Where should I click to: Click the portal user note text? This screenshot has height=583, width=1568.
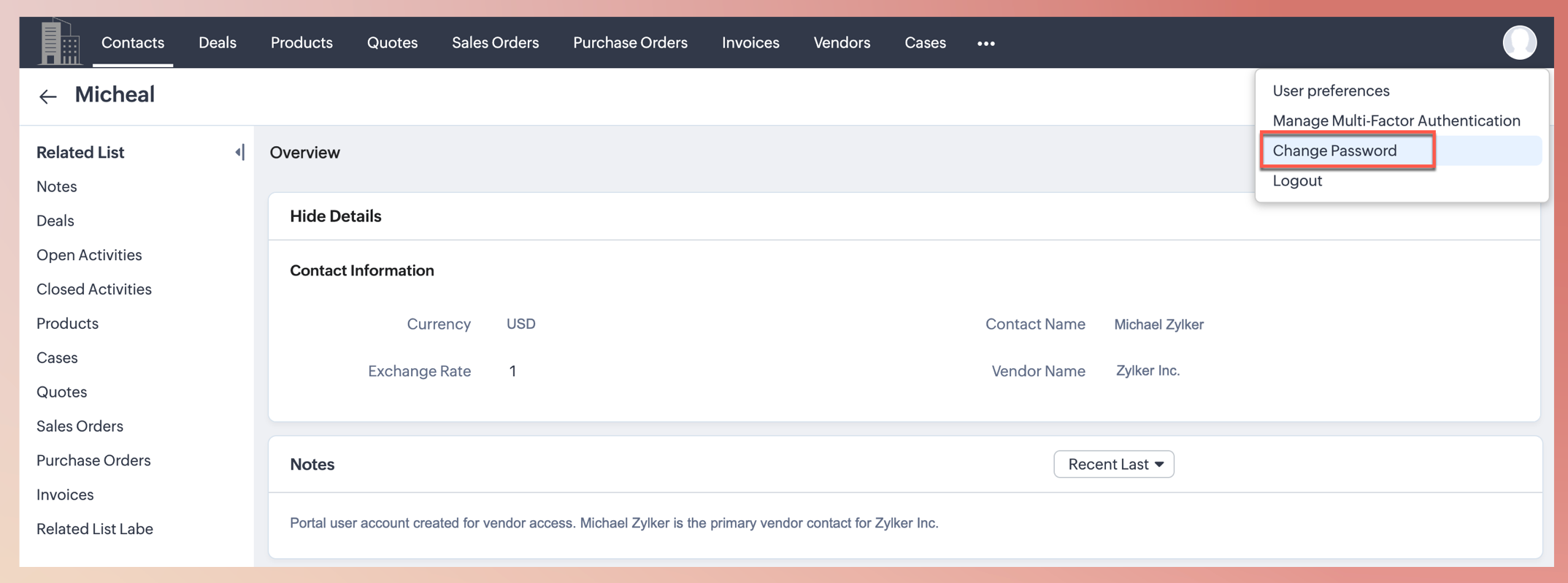click(613, 523)
